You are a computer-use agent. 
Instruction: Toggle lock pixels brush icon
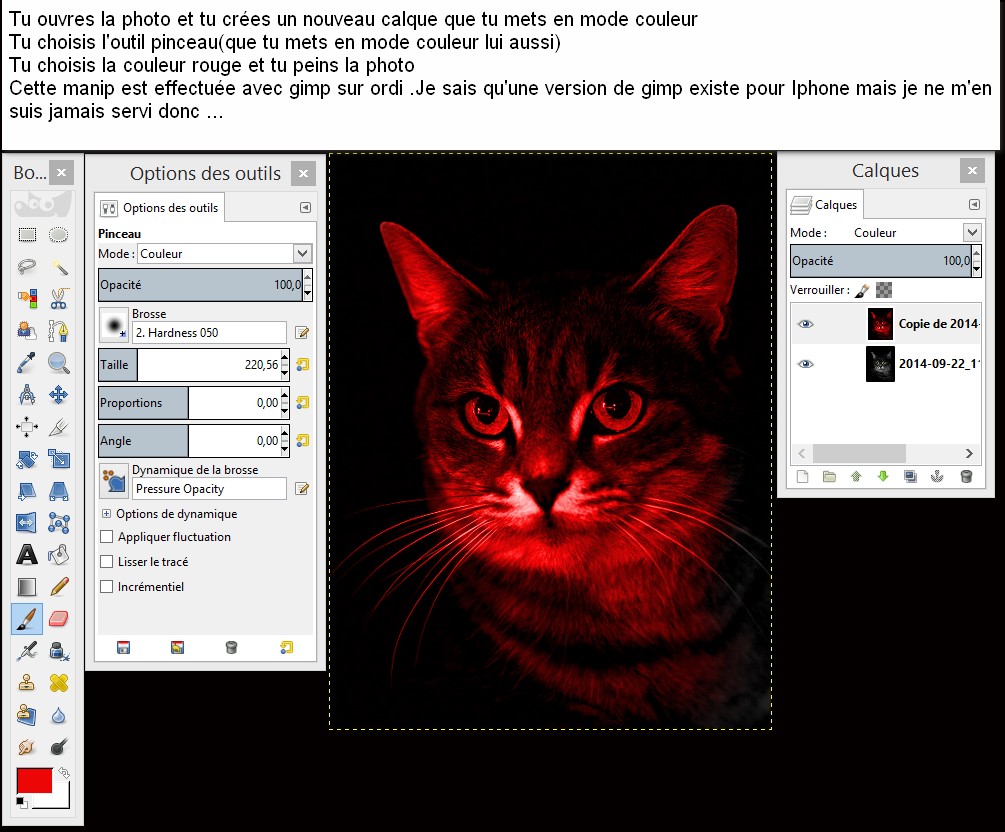tap(863, 290)
